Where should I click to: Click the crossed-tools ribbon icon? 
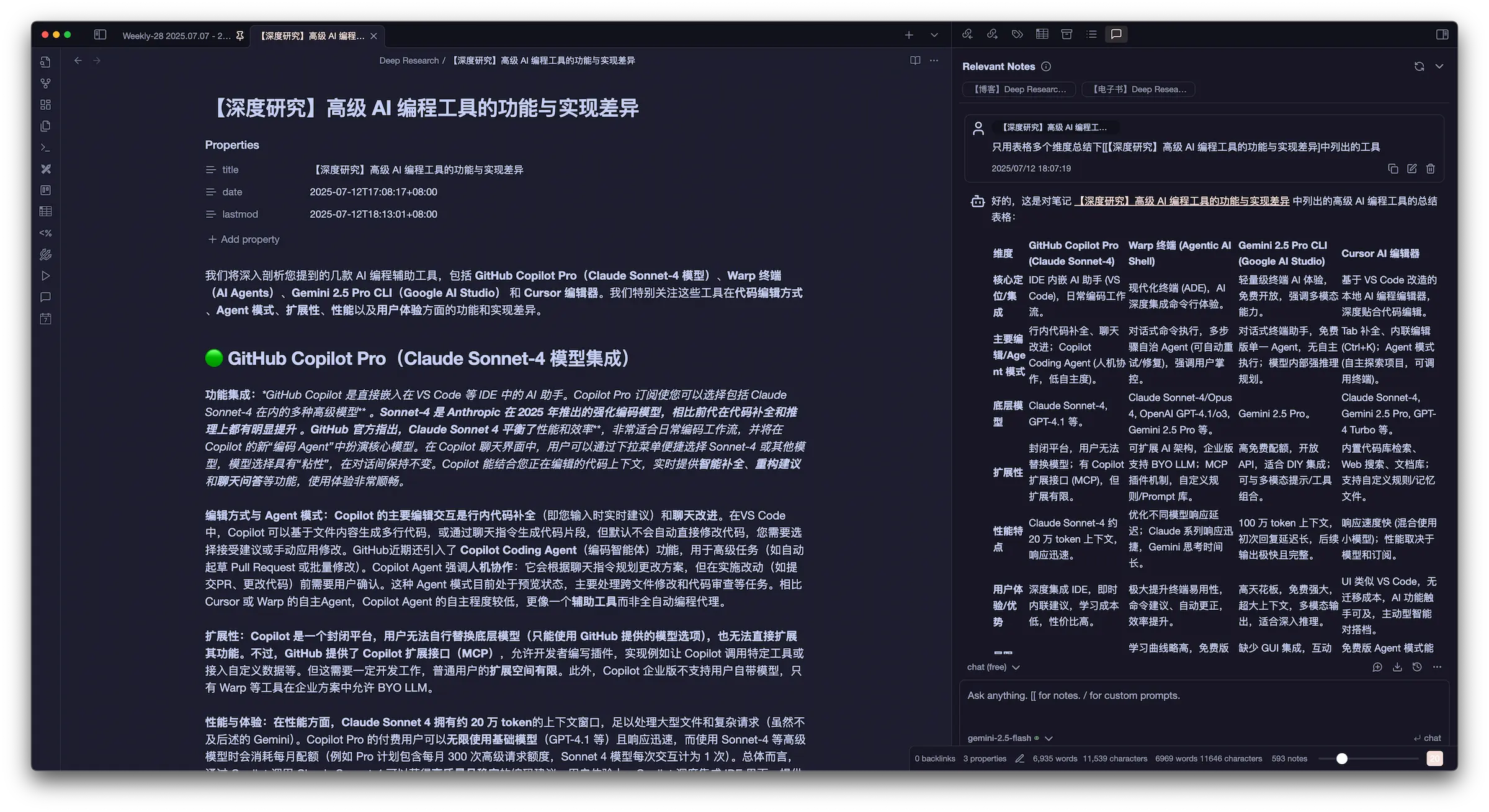[x=45, y=169]
